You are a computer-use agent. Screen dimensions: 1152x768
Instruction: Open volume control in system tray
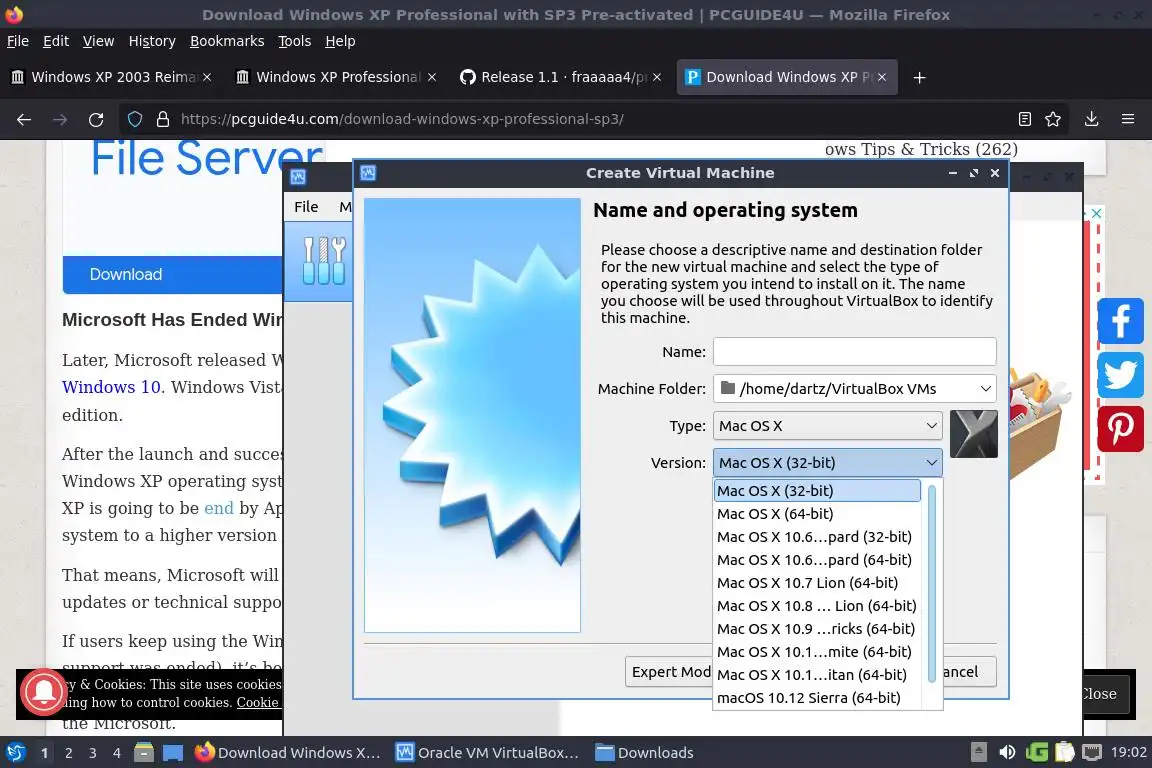(x=1007, y=753)
